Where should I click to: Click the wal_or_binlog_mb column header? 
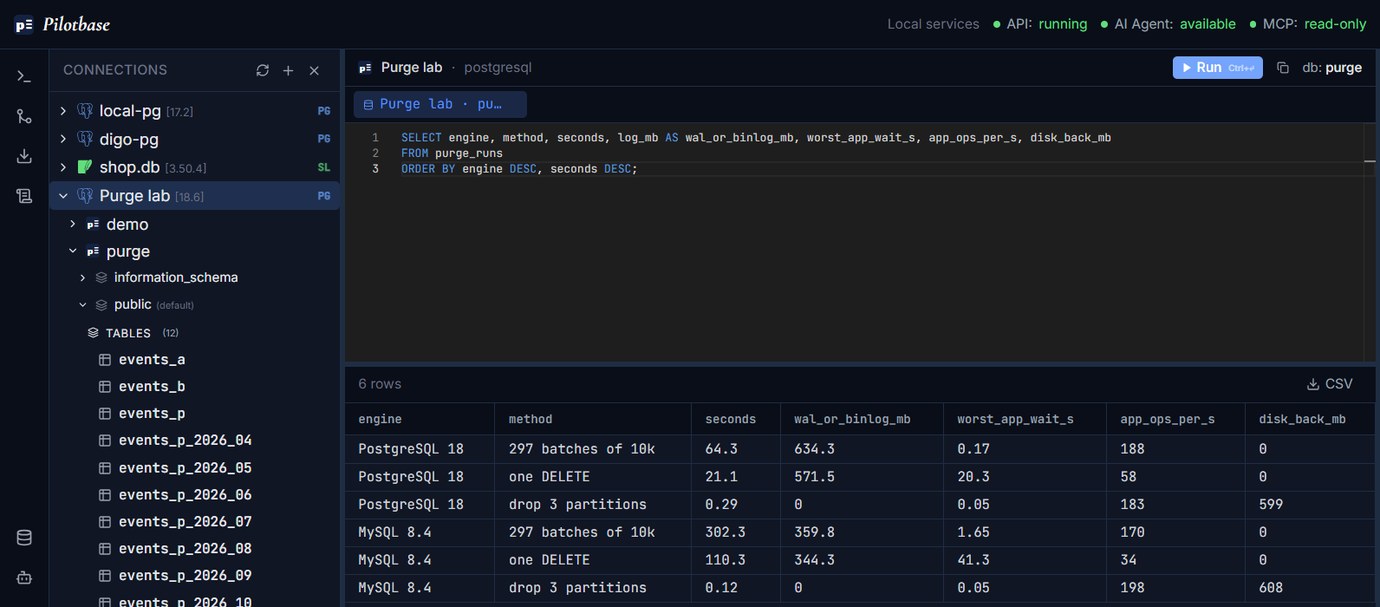[862, 419]
